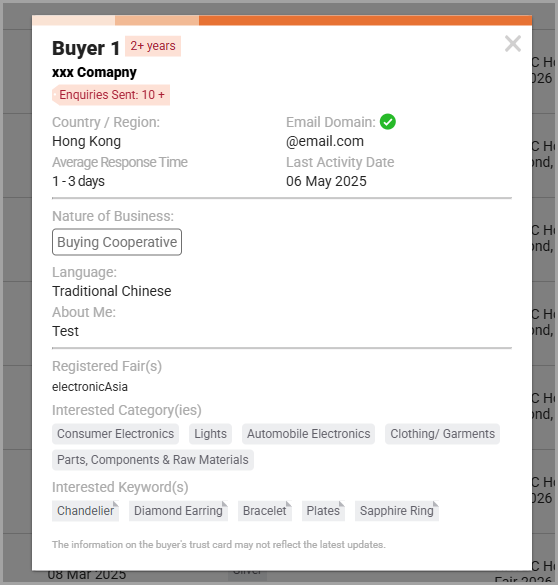Click the dark orange progress bar segment
The width and height of the screenshot is (558, 585).
point(365,20)
